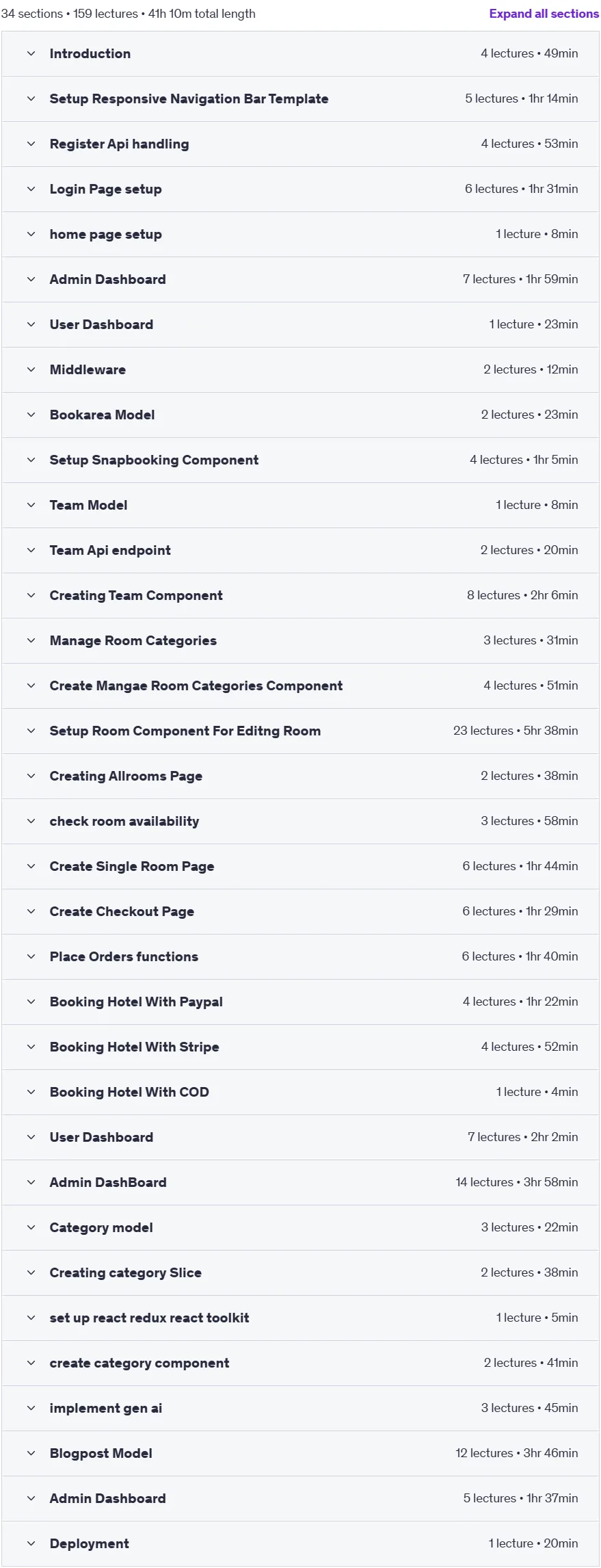The image size is (601, 1568).
Task: Open Setup Room Component For Editng Room
Action: 185,731
